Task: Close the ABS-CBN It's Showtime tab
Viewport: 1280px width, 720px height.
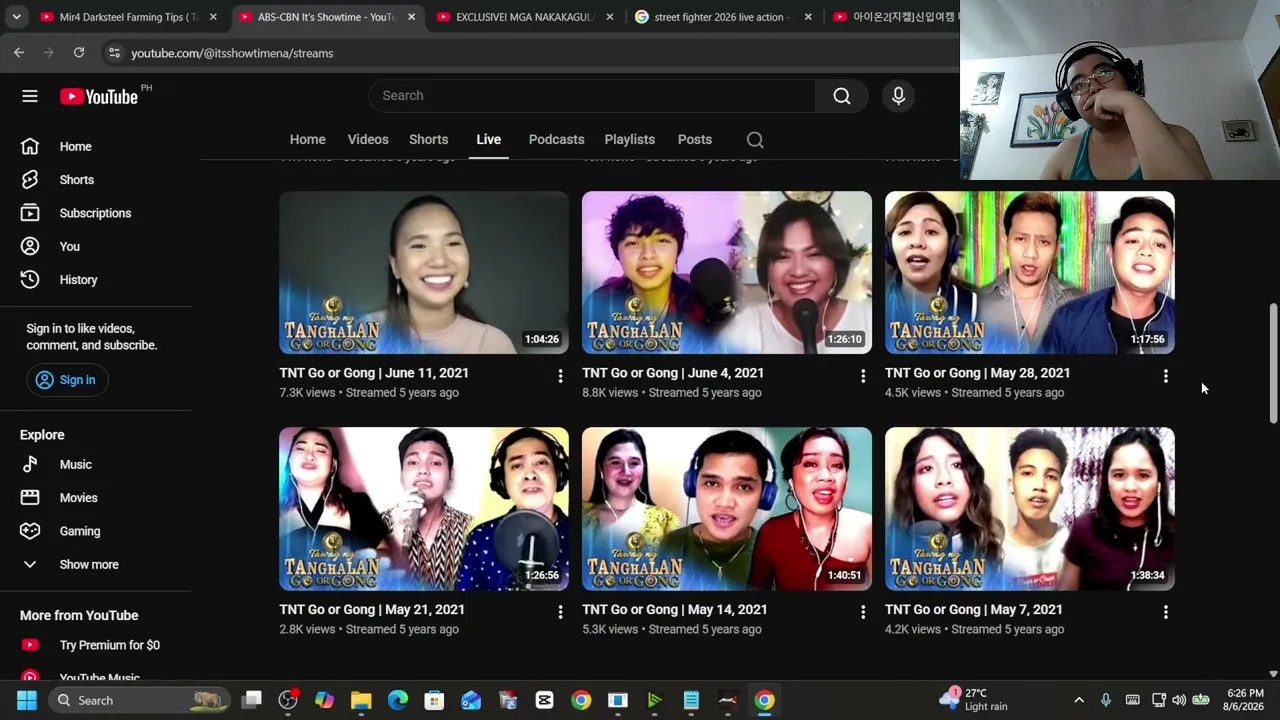Action: [x=411, y=17]
